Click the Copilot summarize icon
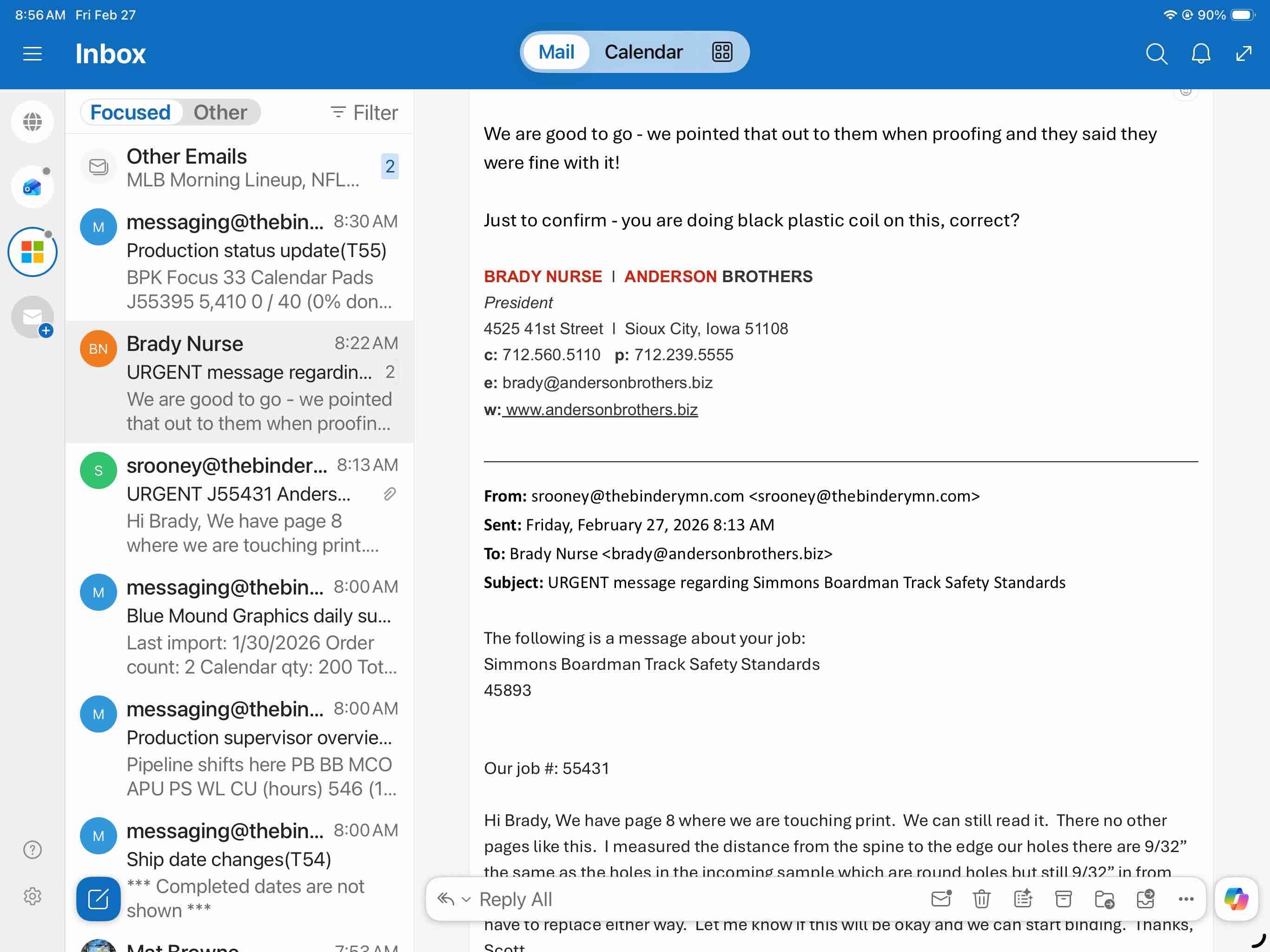 [x=1023, y=899]
